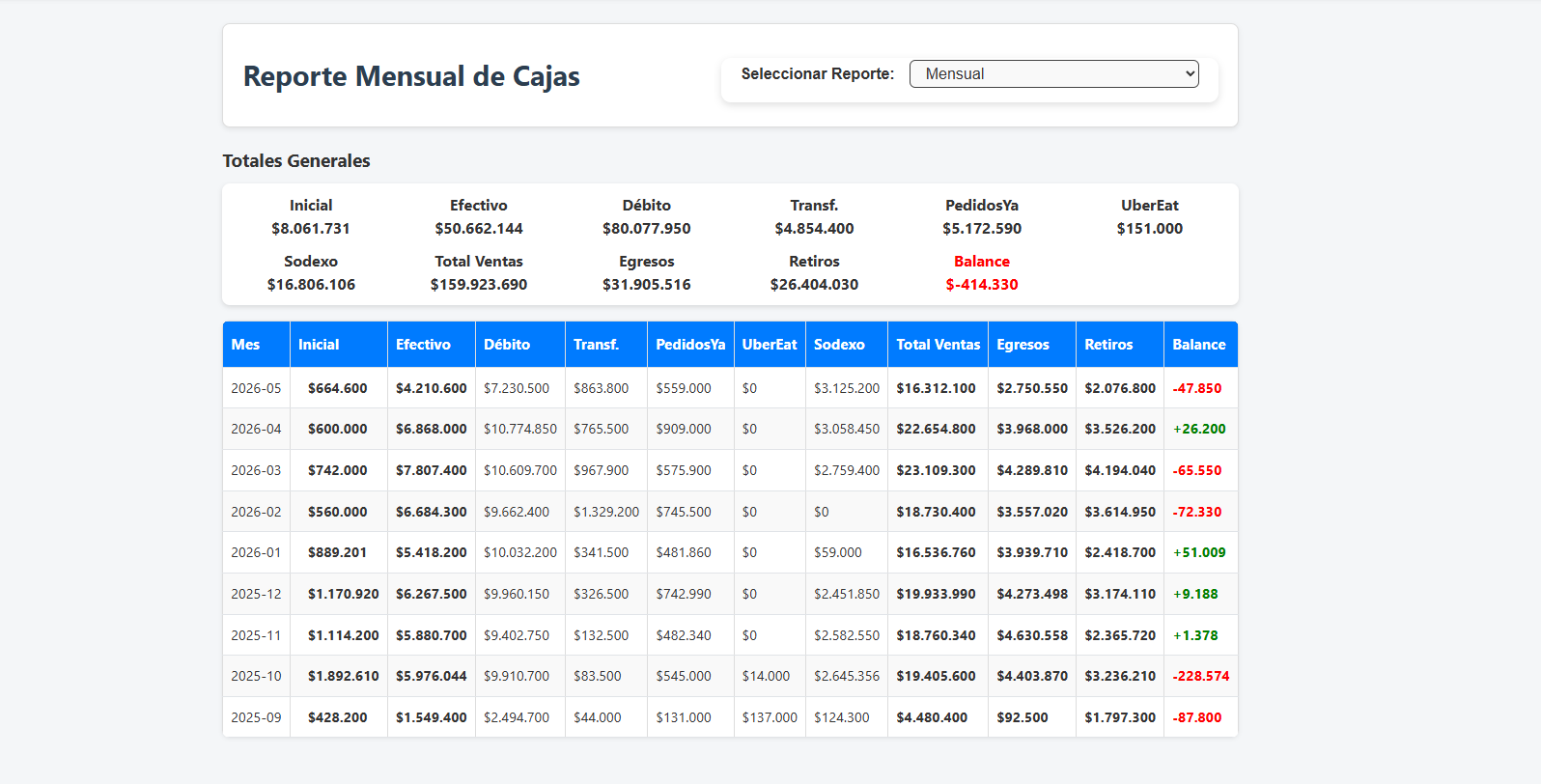Click the $16.312.100 total ventas cell
Viewport: 1541px width, 784px height.
pos(936,388)
